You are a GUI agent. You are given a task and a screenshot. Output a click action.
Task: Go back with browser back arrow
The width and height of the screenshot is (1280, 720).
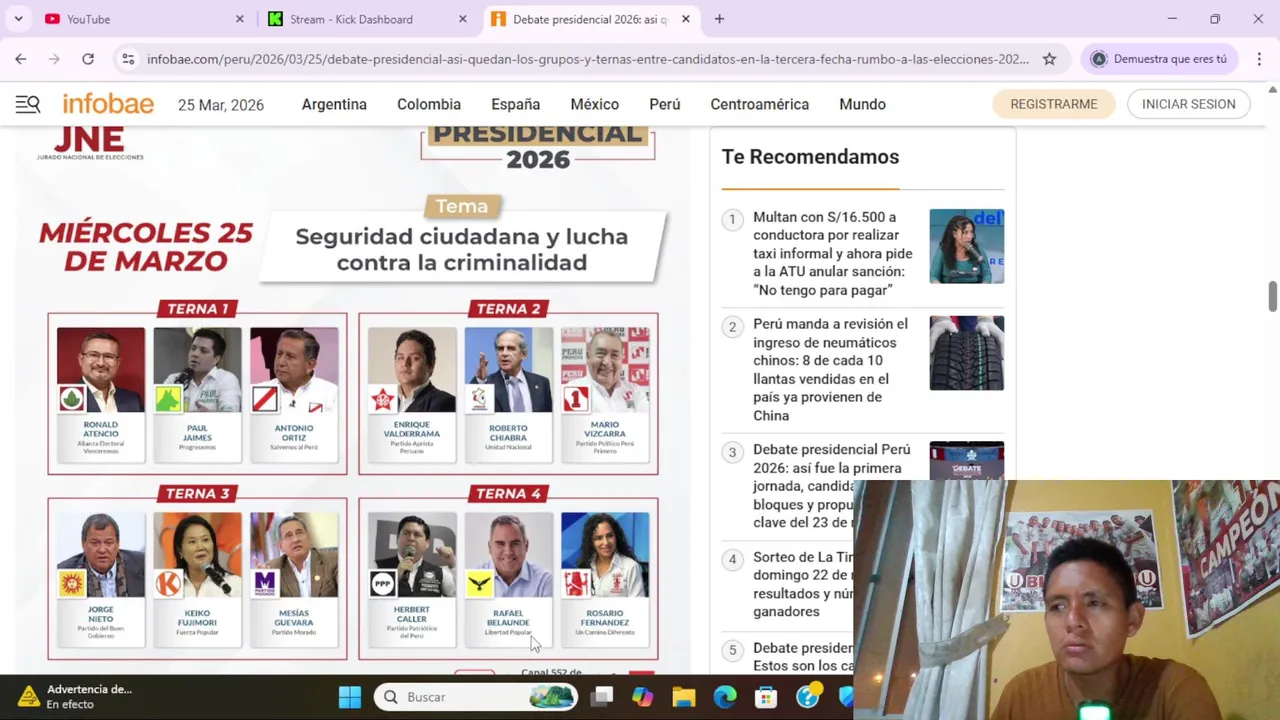coord(21,59)
